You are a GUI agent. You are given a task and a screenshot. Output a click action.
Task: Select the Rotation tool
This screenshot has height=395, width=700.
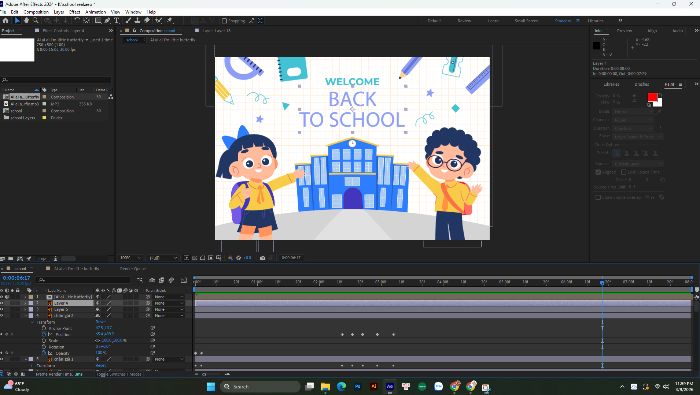coord(77,21)
